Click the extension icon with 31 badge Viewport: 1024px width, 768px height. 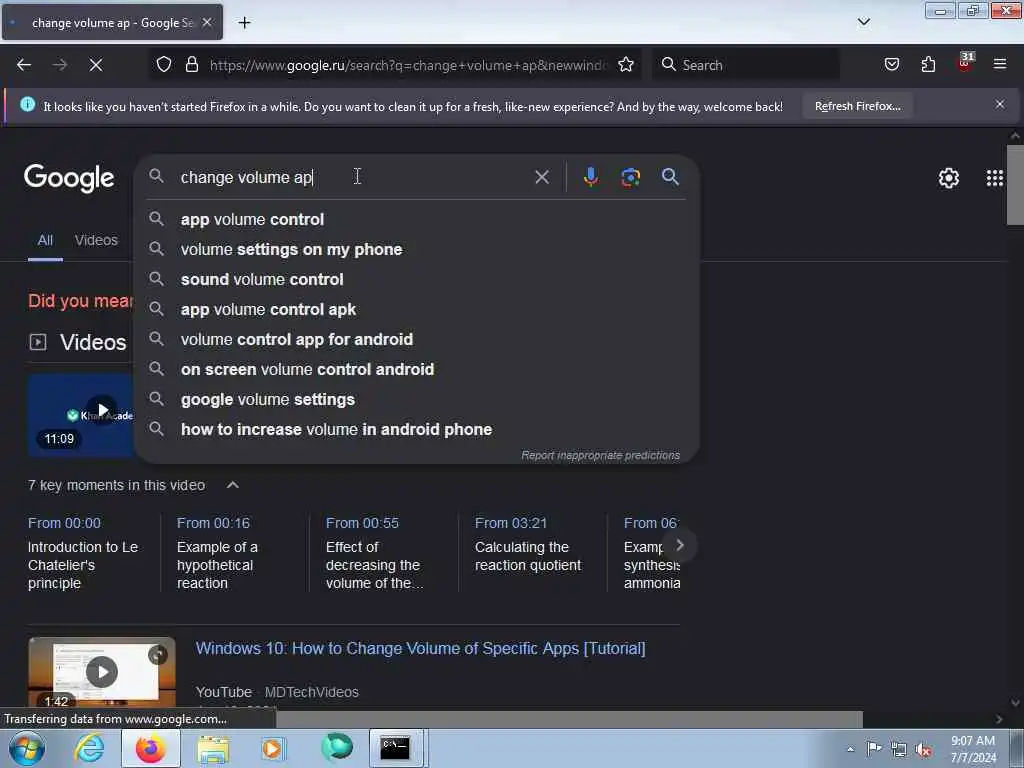(x=965, y=63)
